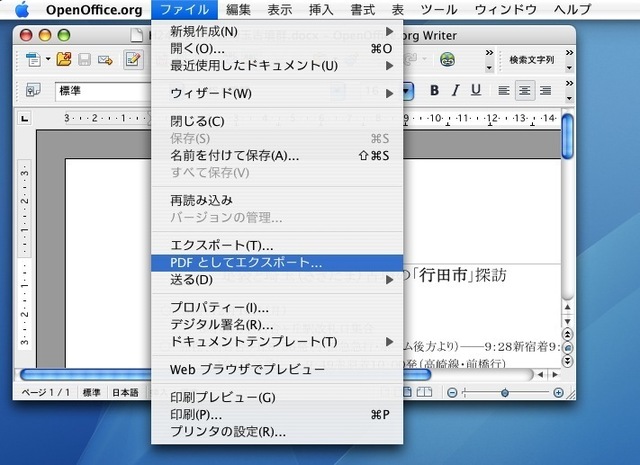Click the vertical scrollbar down arrow
The image size is (640, 465).
[568, 321]
